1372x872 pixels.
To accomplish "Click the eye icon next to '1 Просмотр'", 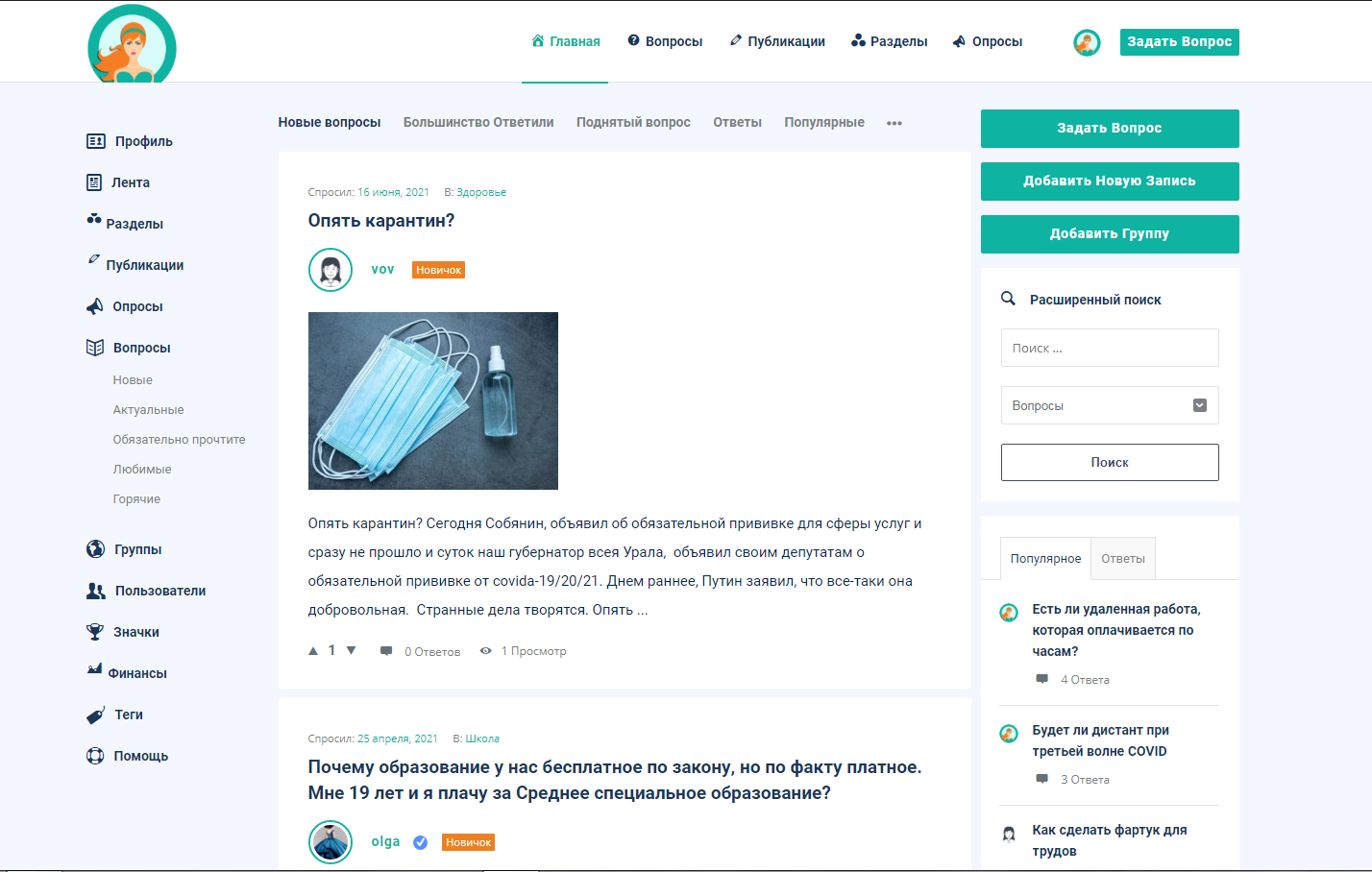I will [486, 651].
